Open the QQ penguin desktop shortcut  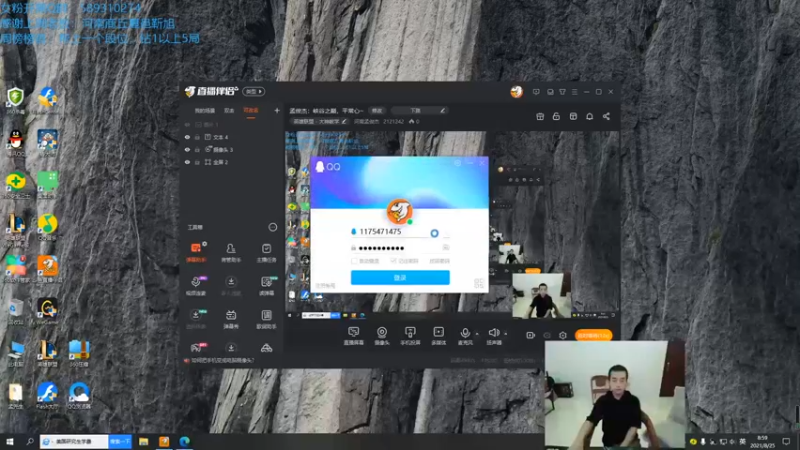pos(16,142)
